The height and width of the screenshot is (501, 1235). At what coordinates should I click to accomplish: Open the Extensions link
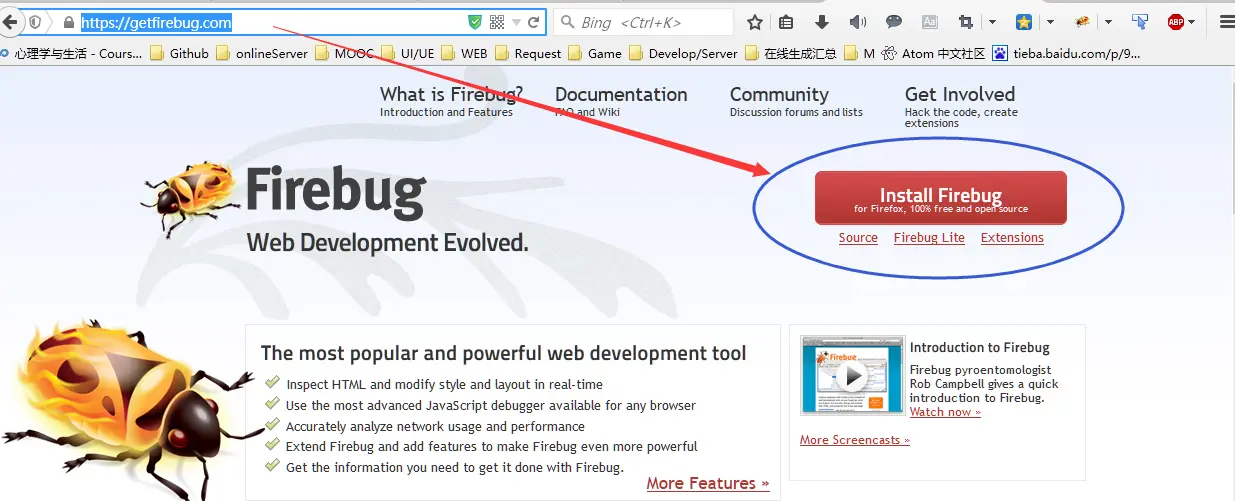[1012, 238]
